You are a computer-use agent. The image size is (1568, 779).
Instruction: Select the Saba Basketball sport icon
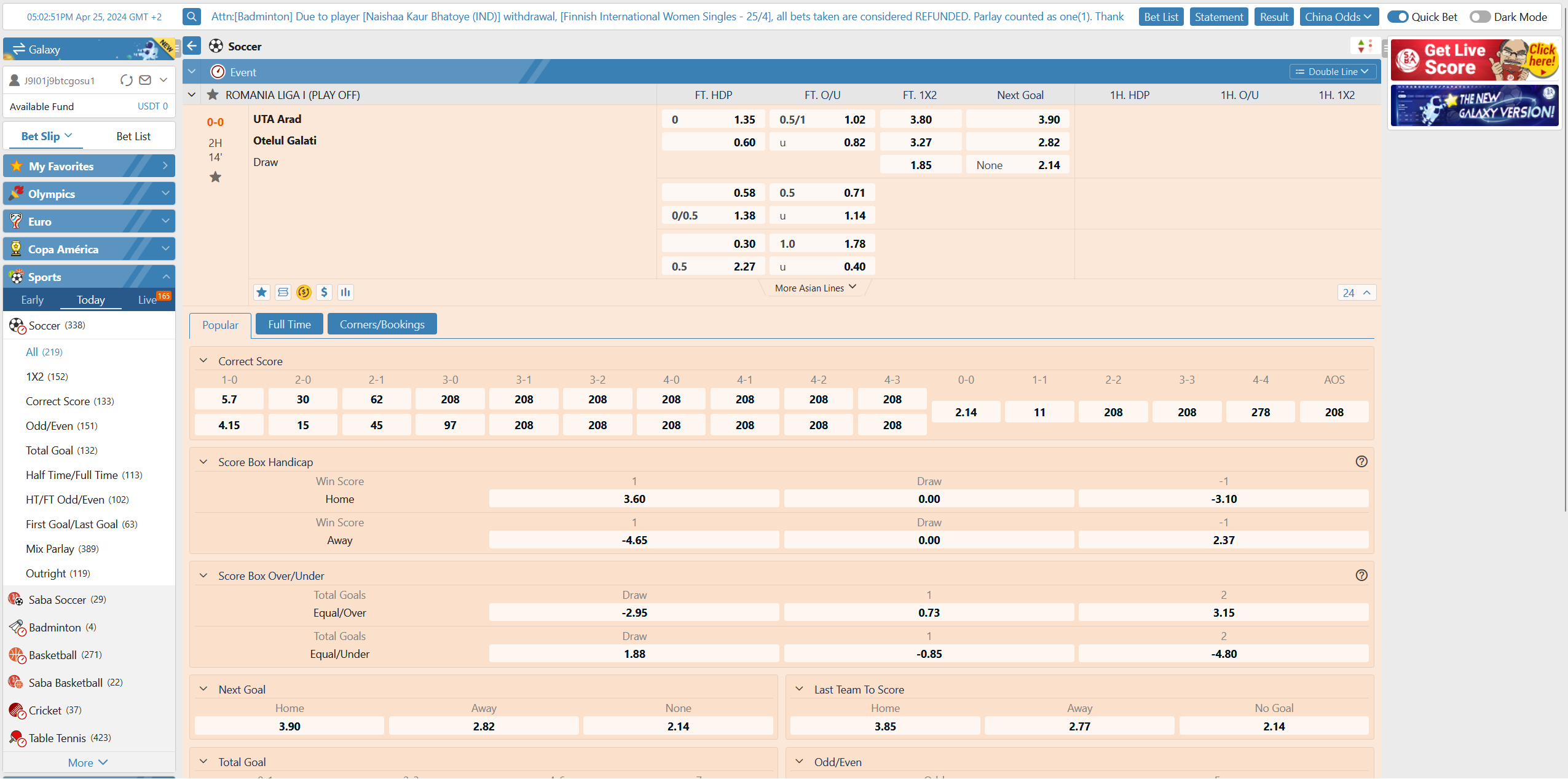click(x=17, y=682)
